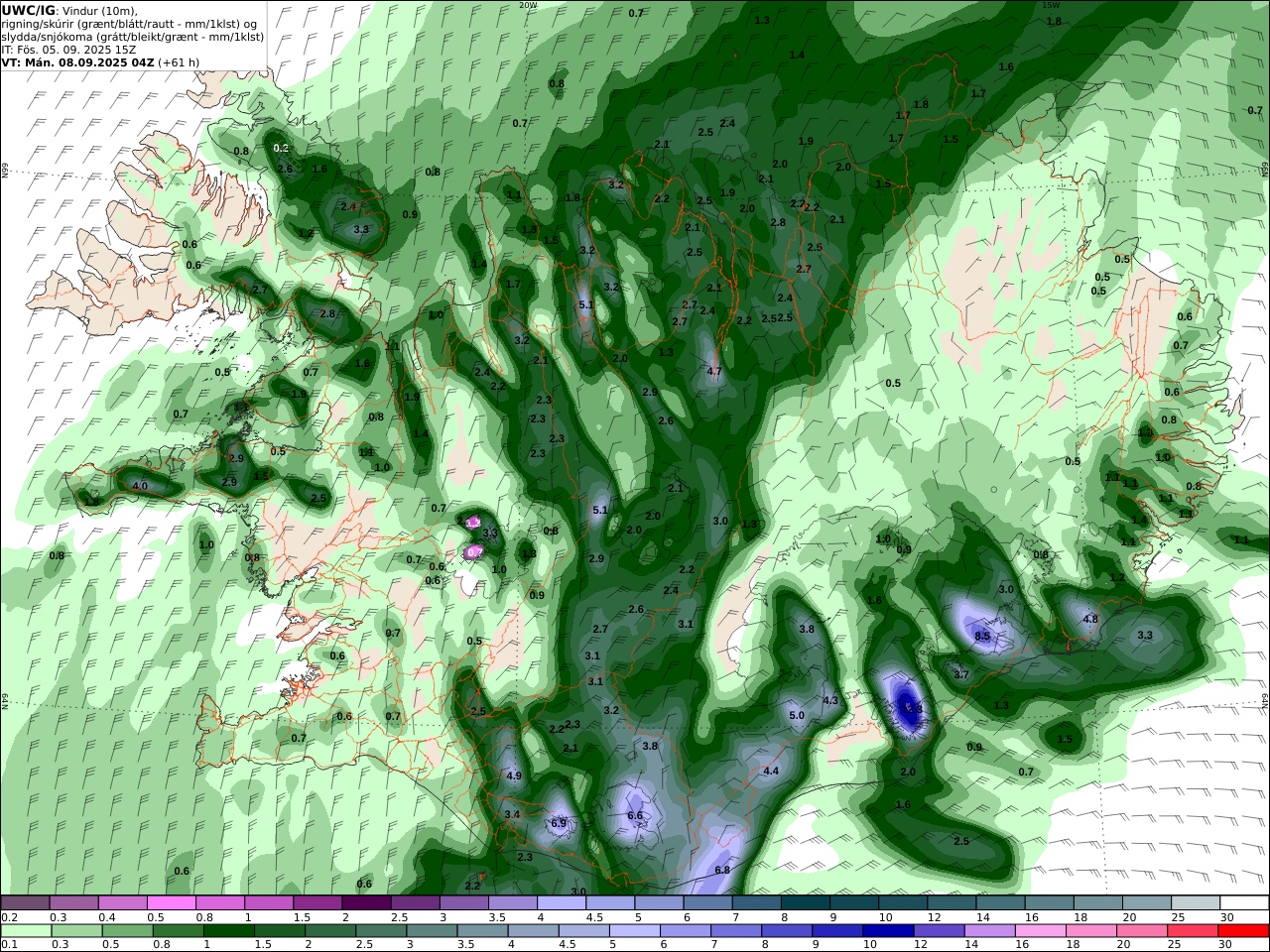Screen dimensions: 1270x952
Task: Click the lavender 4–4.5 swatch in upper legend row
Action: click(561, 902)
